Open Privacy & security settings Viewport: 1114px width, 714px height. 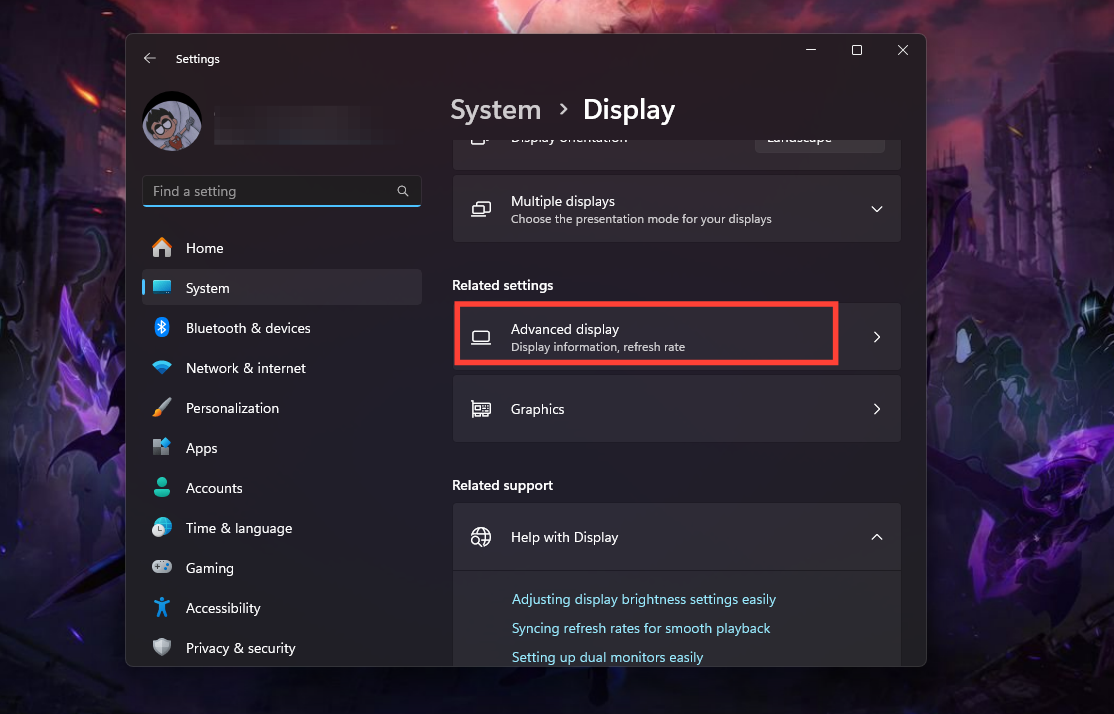click(281, 648)
